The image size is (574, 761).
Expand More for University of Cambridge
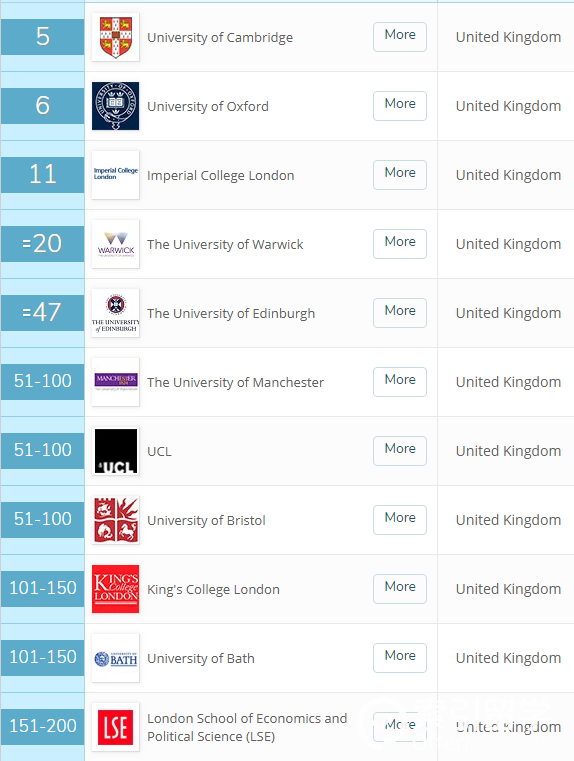(400, 37)
